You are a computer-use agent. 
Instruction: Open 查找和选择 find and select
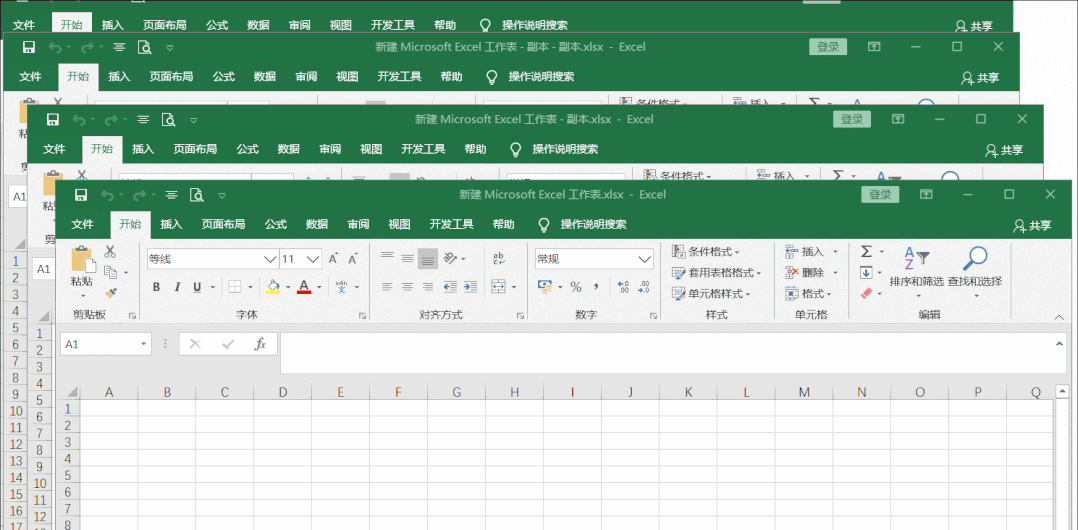click(975, 273)
